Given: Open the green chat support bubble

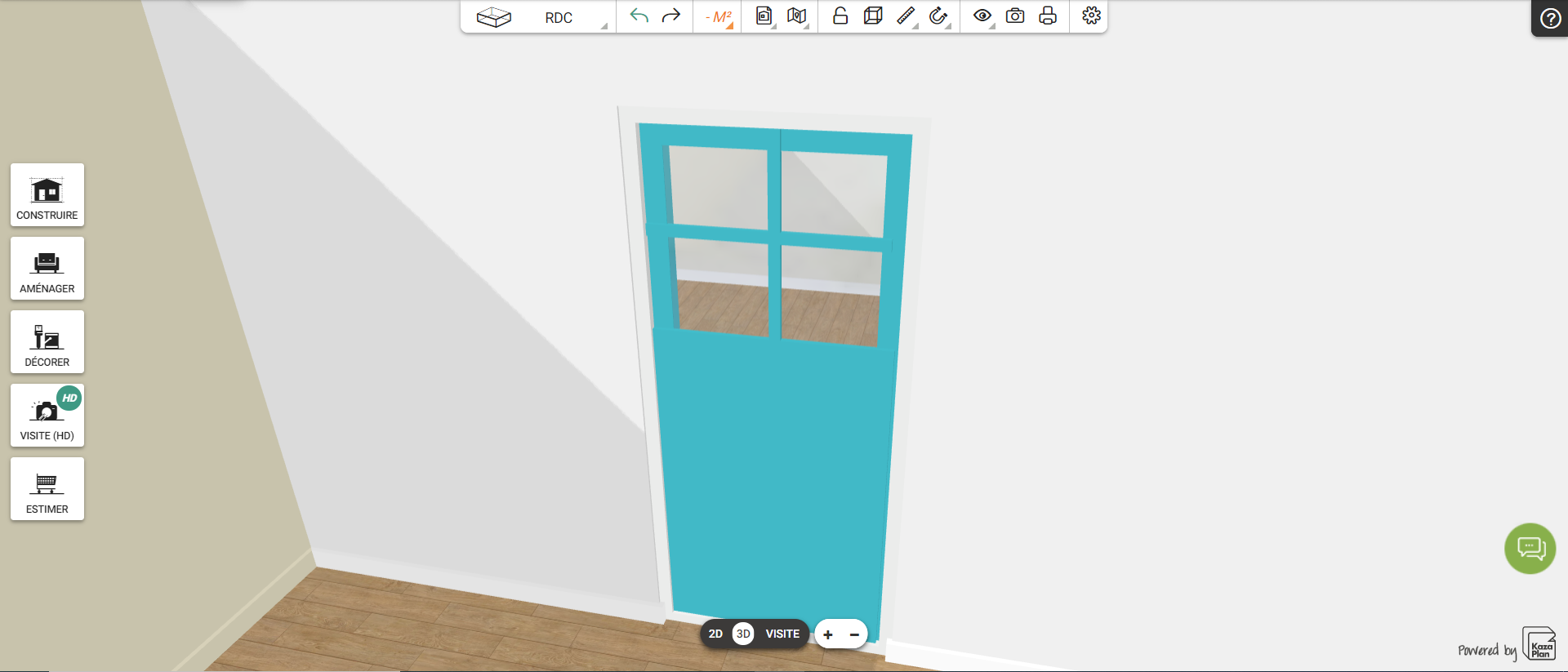Looking at the screenshot, I should click(x=1530, y=549).
